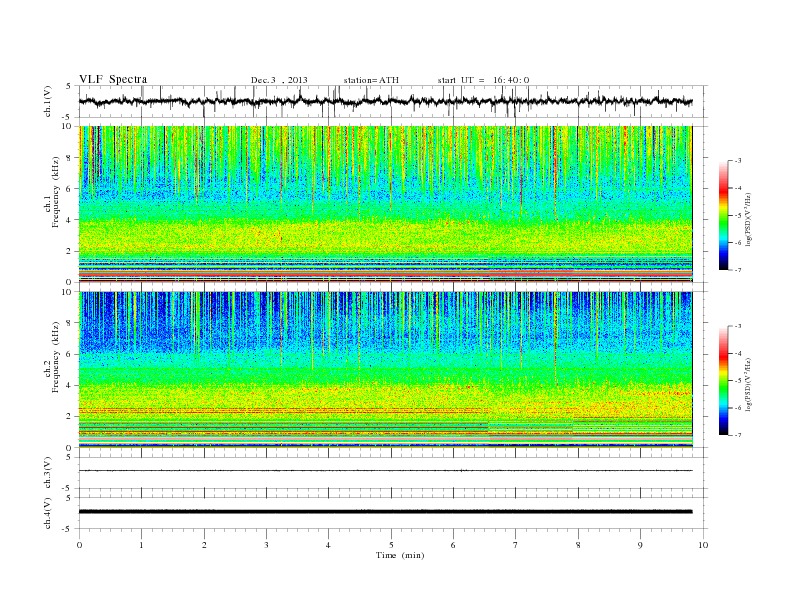Image resolution: width=792 pixels, height=612 pixels.
Task: Click the ch.2 "Frequency (kHz)" axis label
Action: (x=55, y=356)
